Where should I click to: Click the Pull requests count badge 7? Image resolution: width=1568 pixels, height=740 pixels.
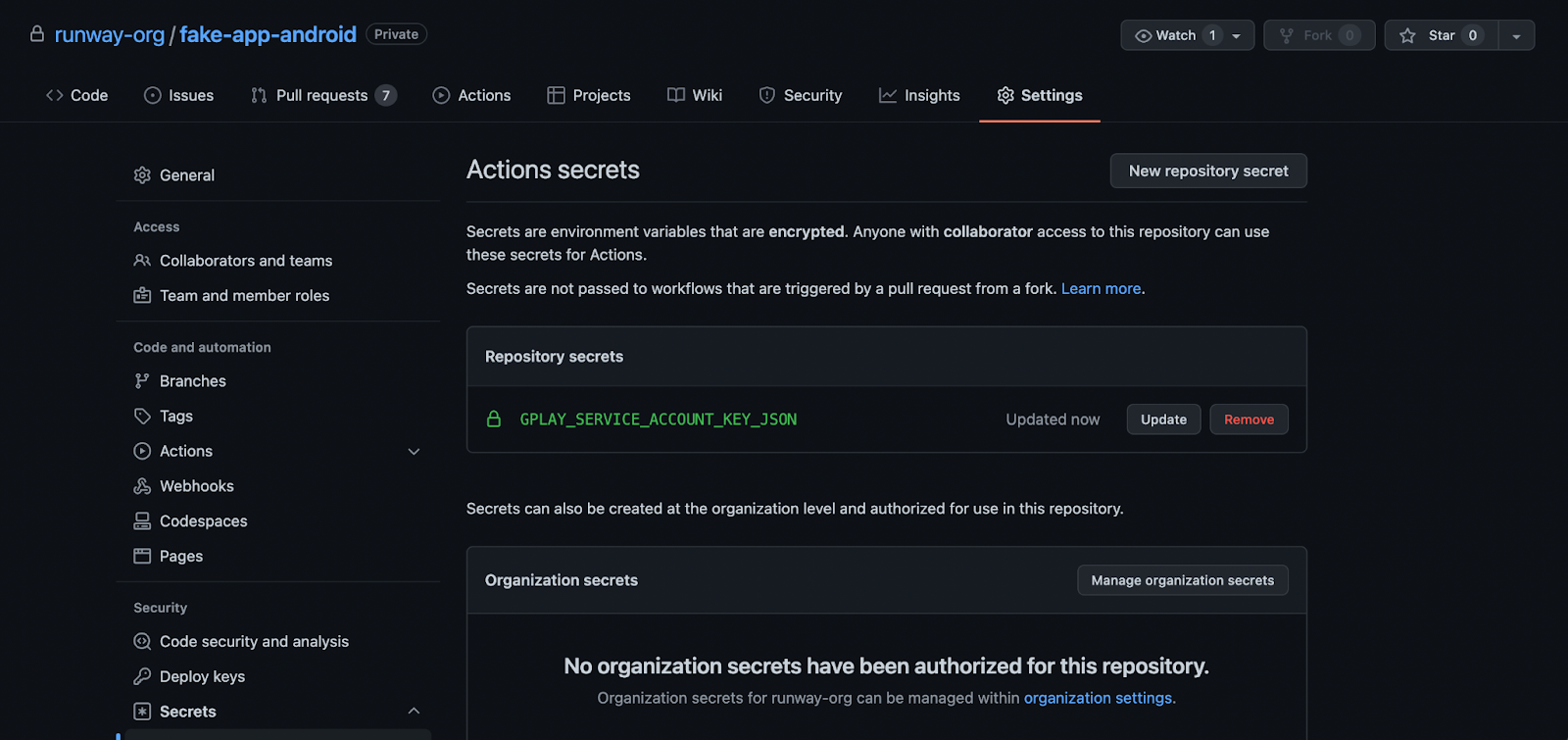coord(386,95)
